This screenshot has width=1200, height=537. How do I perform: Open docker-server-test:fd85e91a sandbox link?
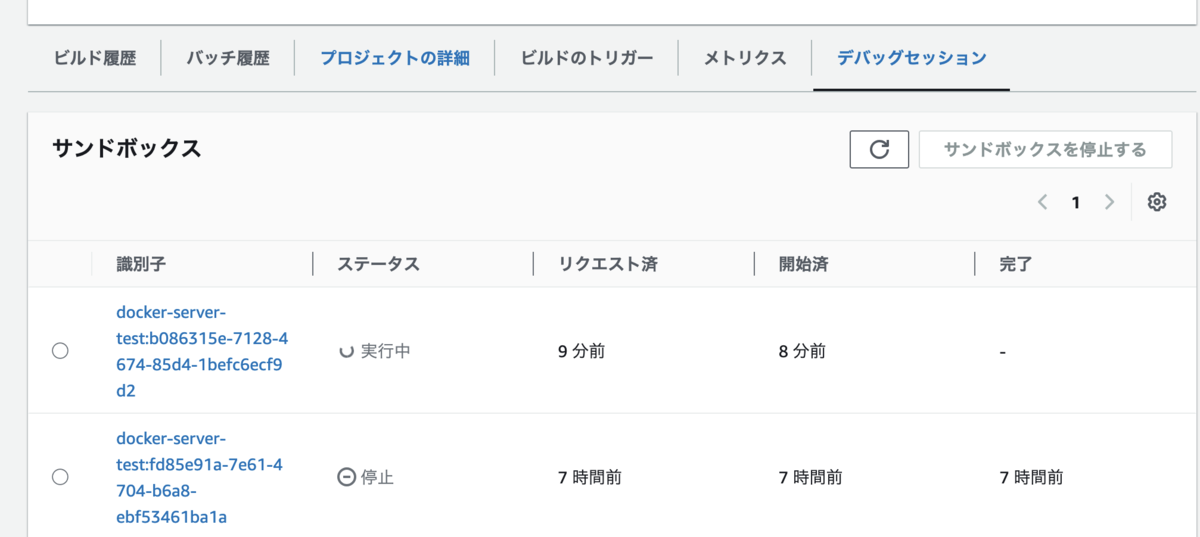(200, 477)
